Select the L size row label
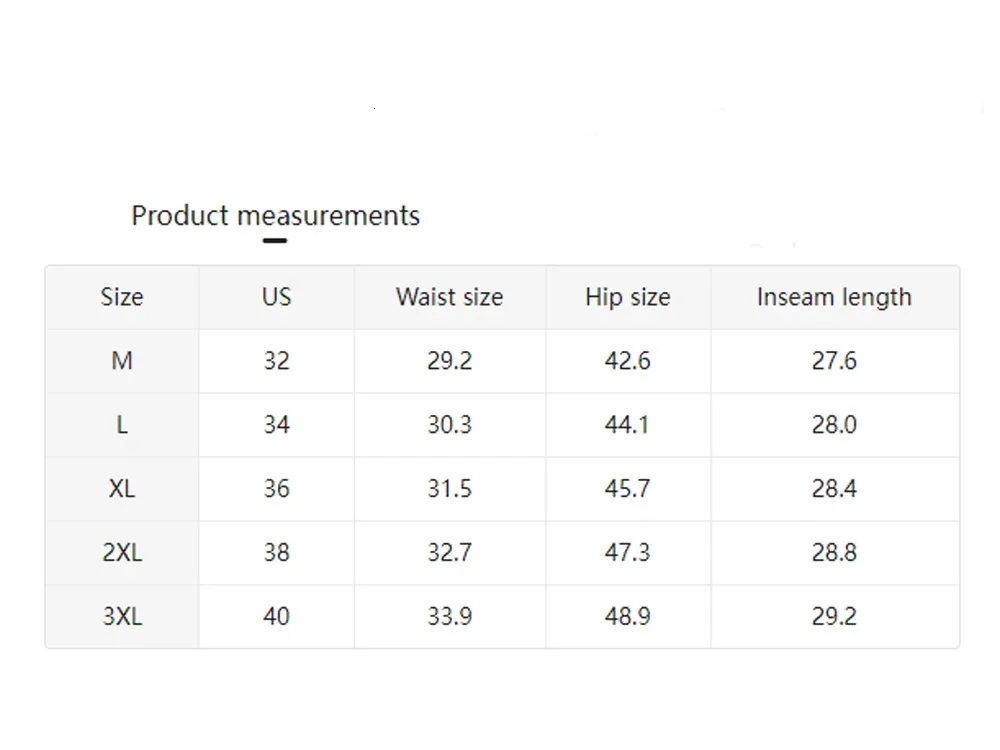Image resolution: width=1000 pixels, height=750 pixels. point(122,425)
